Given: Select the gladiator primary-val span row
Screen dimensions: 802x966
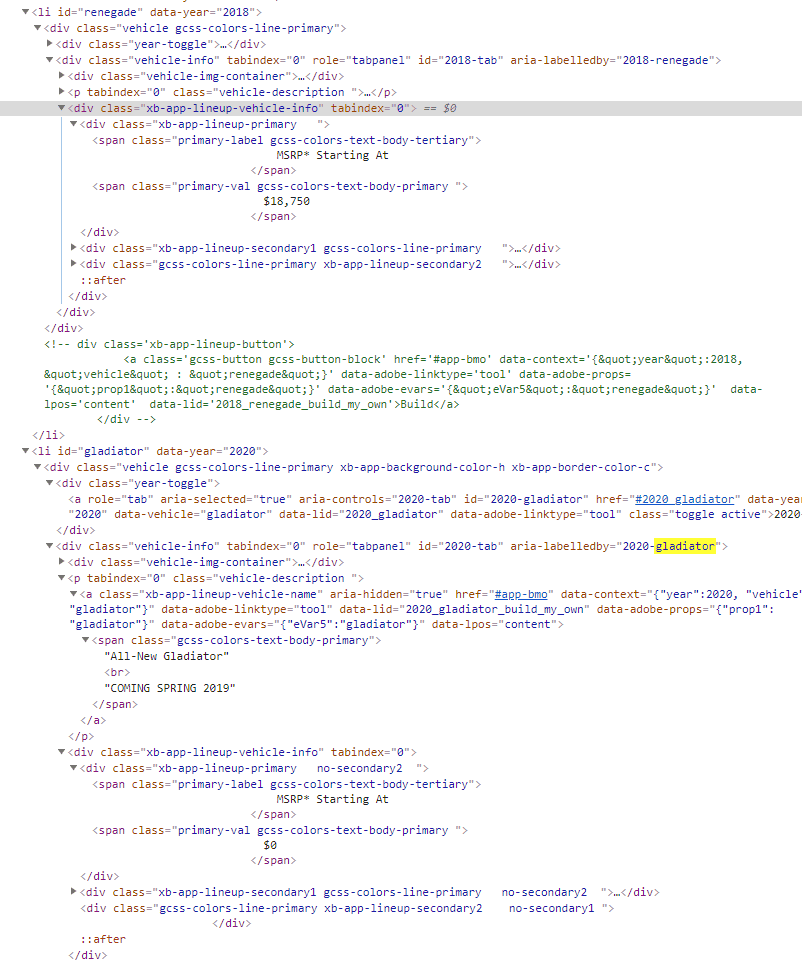Looking at the screenshot, I should 280,830.
